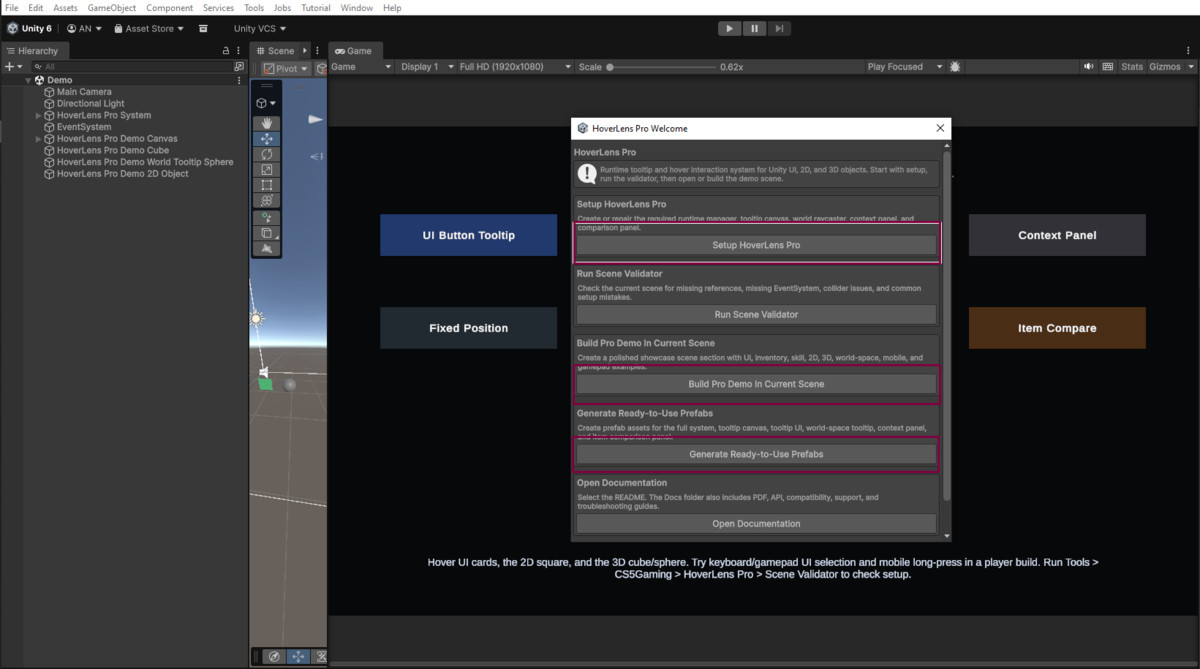This screenshot has height=669, width=1200.
Task: Toggle the Game view mute audio icon
Action: click(1089, 67)
